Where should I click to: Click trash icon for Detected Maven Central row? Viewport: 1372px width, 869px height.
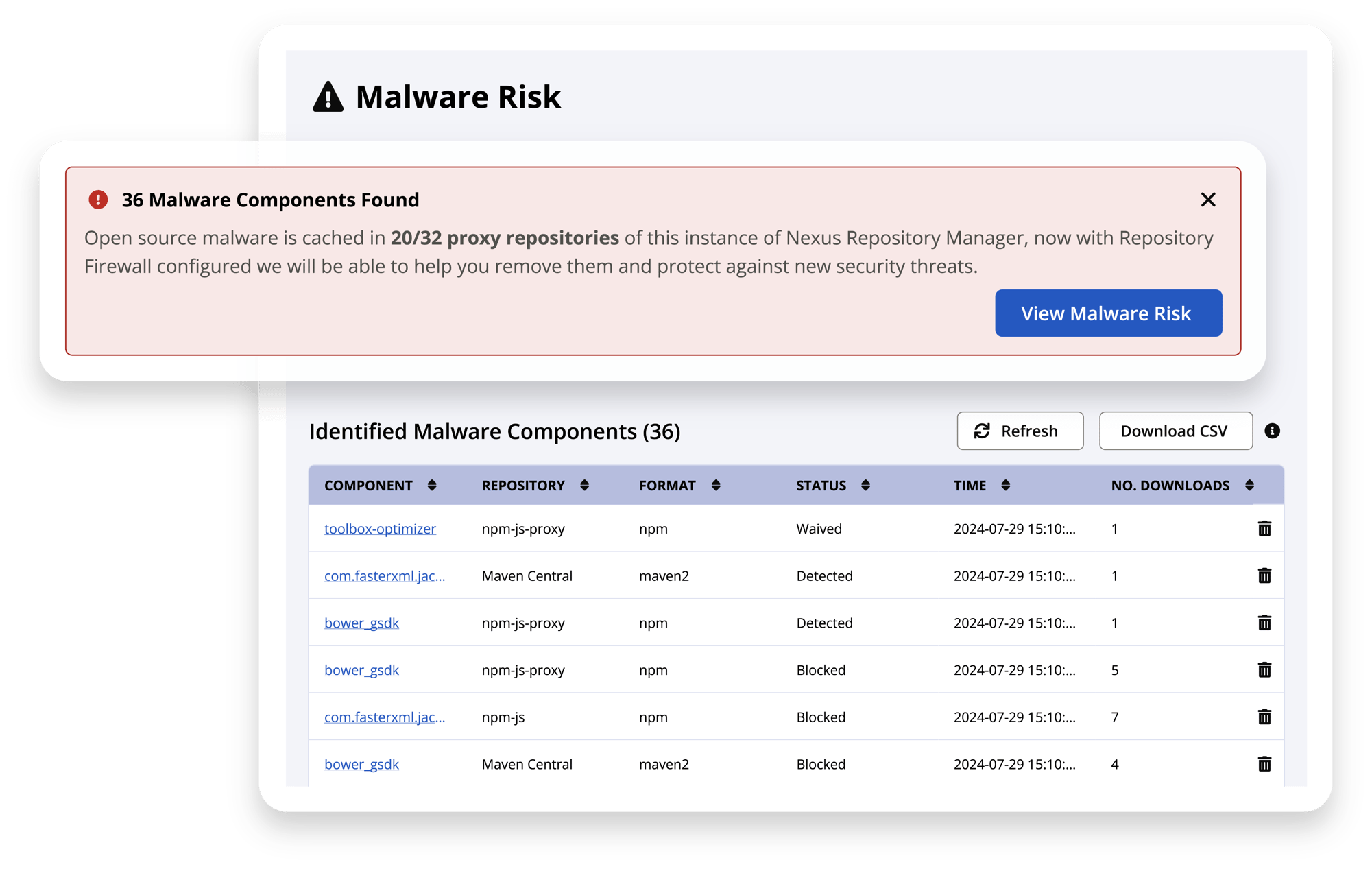click(x=1264, y=575)
